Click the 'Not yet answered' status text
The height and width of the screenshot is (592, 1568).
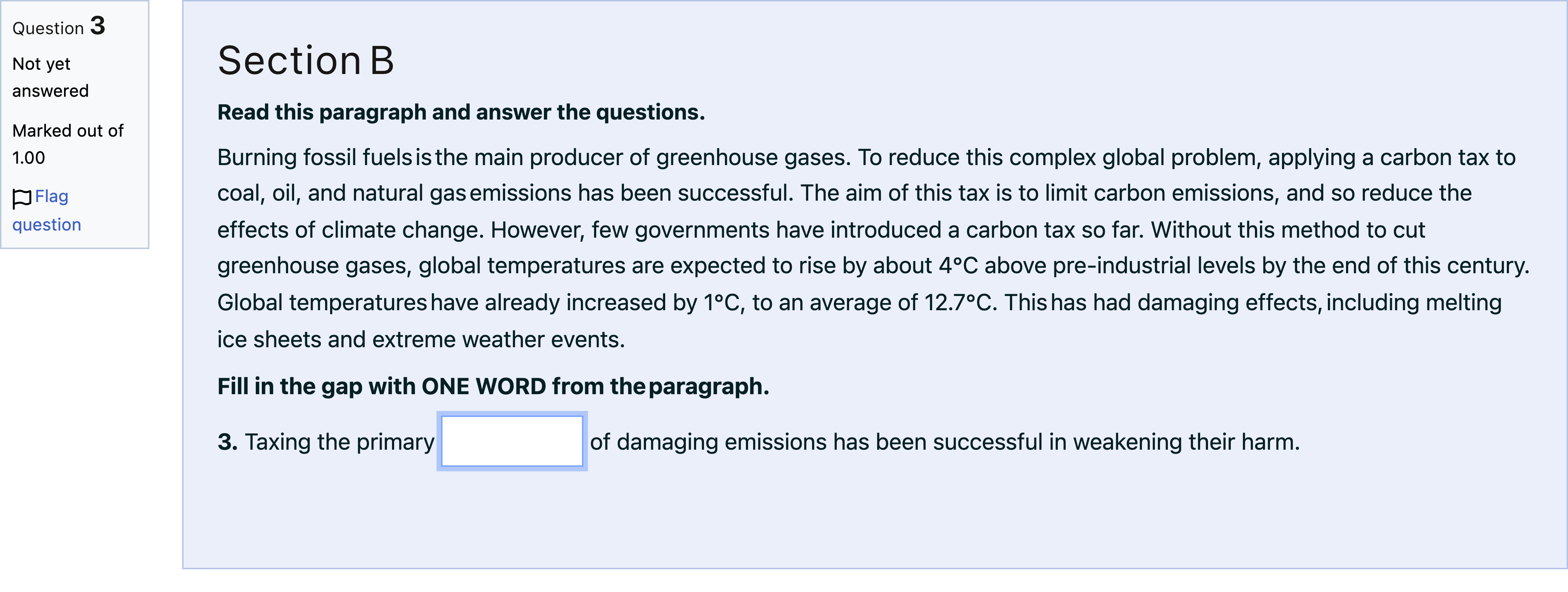point(51,77)
